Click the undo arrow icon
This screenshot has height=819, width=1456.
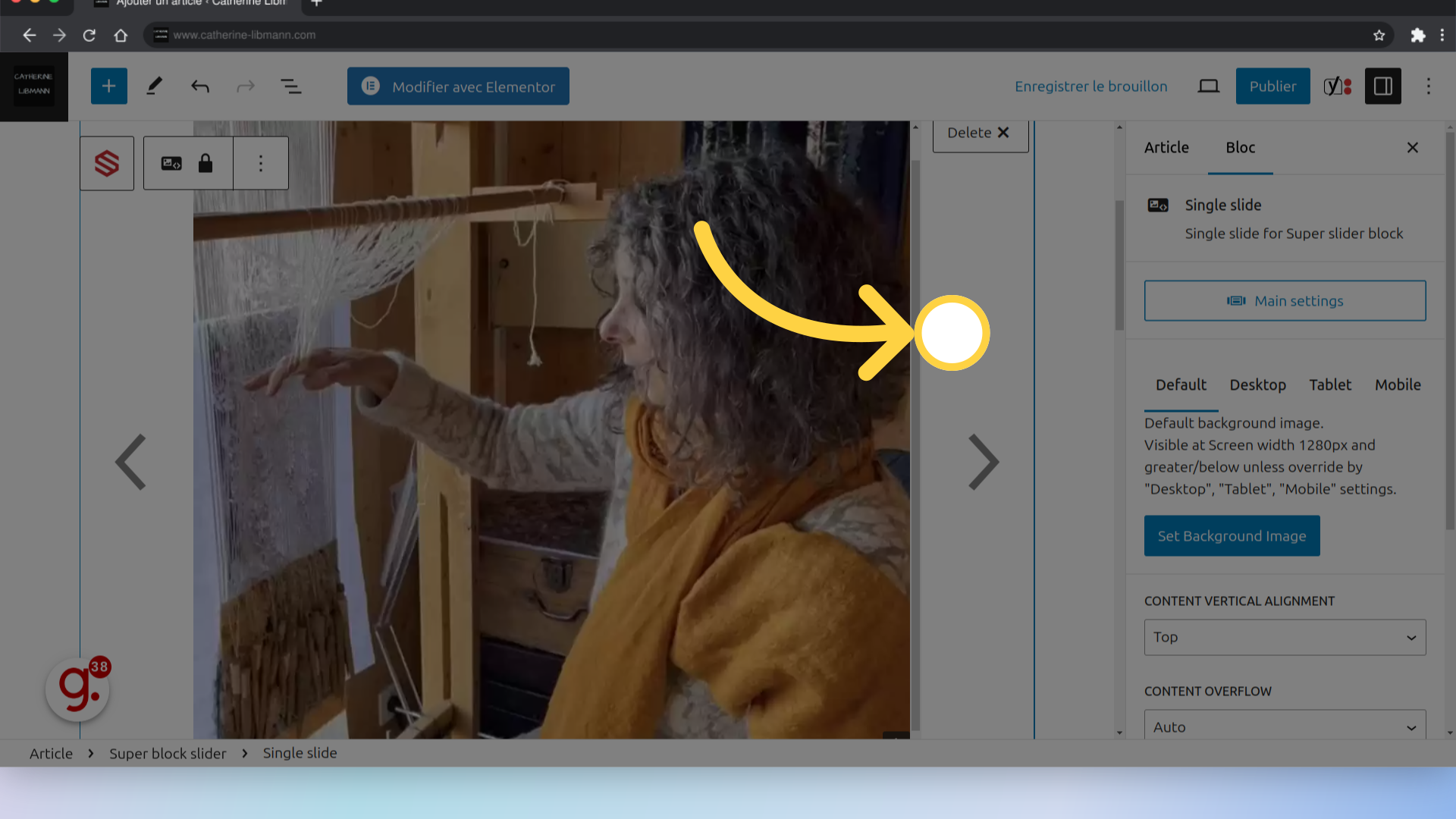pyautogui.click(x=200, y=86)
